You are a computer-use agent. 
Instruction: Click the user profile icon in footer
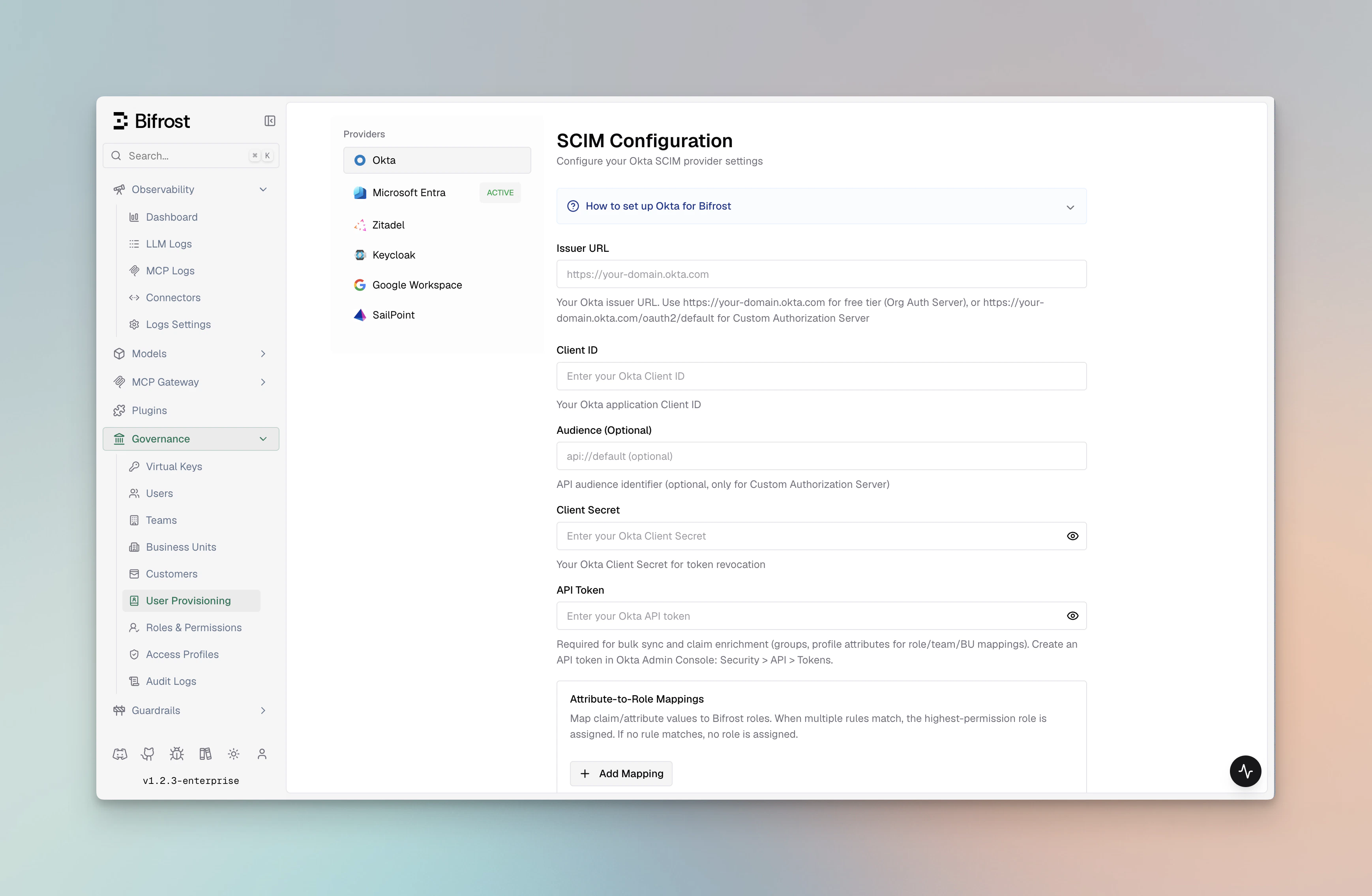(x=262, y=754)
